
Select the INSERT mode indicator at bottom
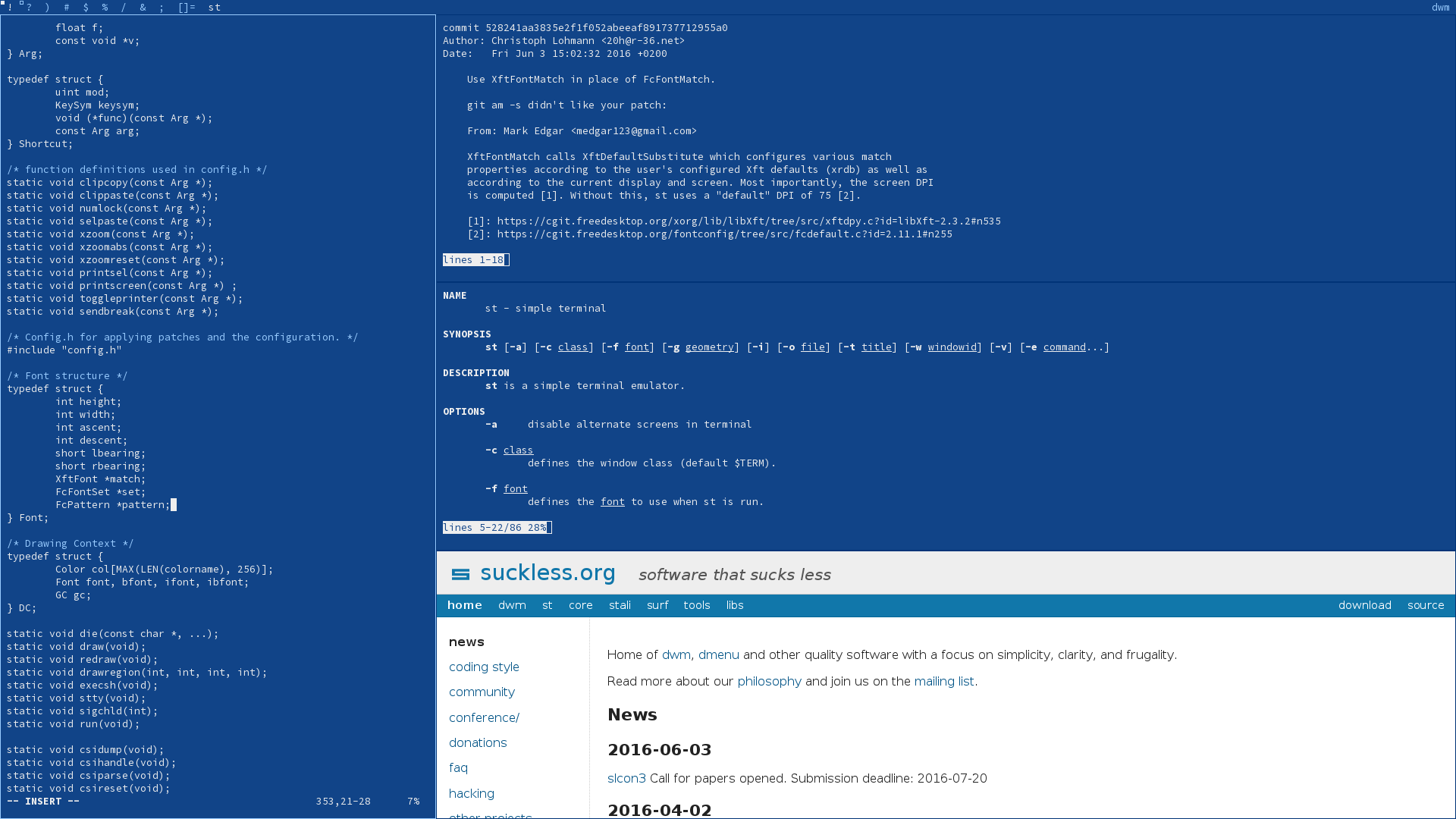[x=44, y=800]
